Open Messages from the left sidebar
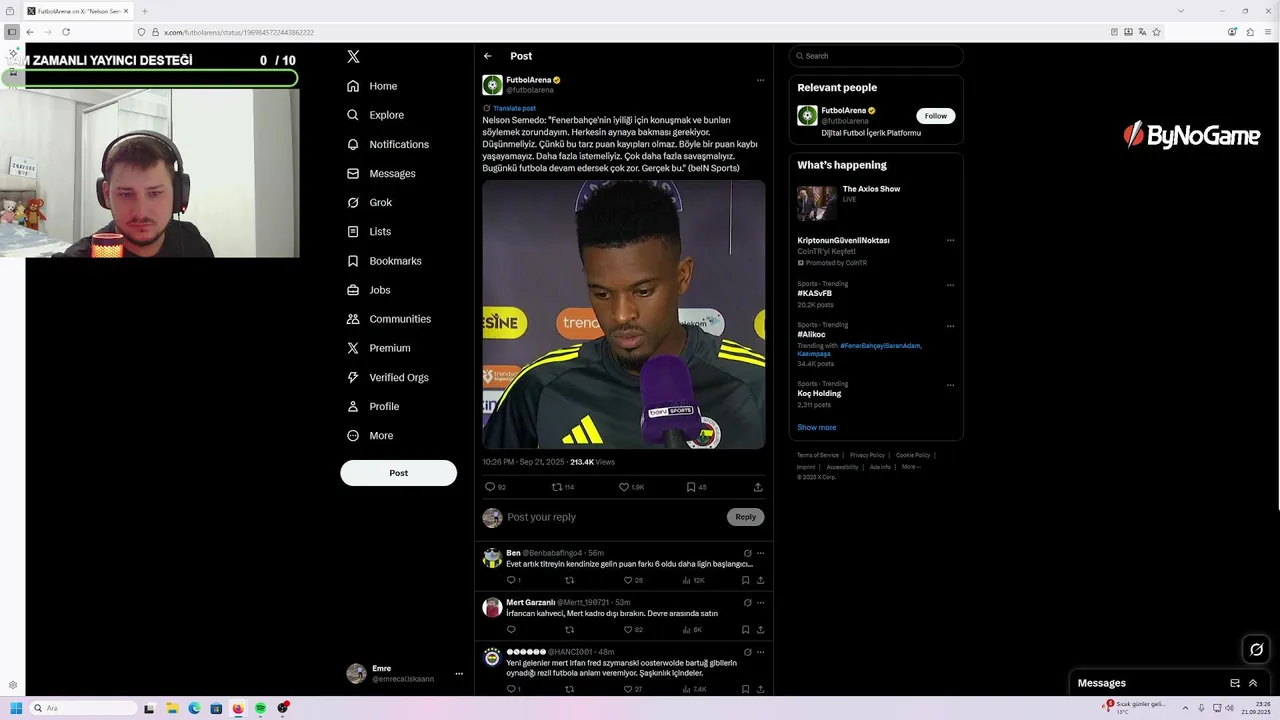Viewport: 1280px width, 720px height. click(381, 173)
